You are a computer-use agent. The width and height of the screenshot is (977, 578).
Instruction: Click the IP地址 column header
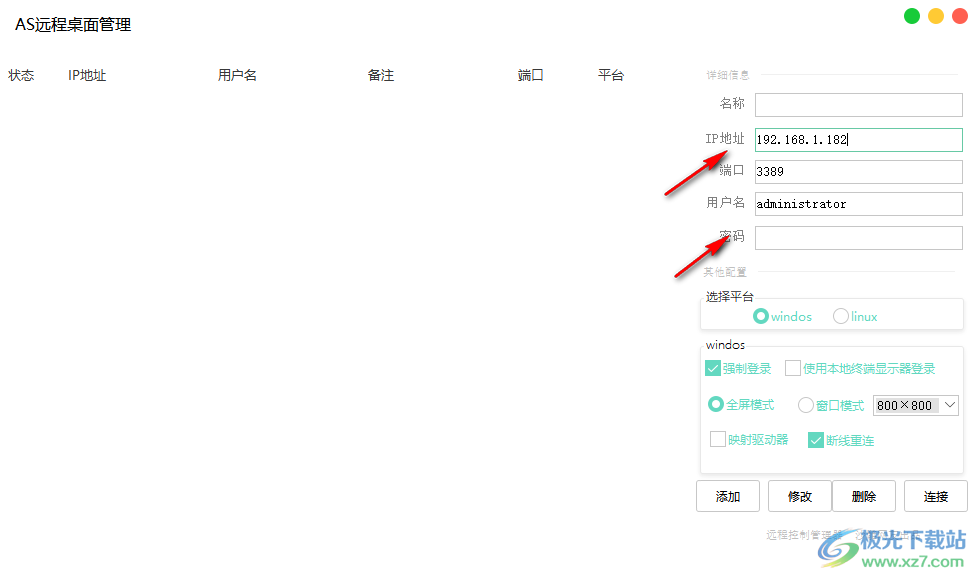click(87, 75)
